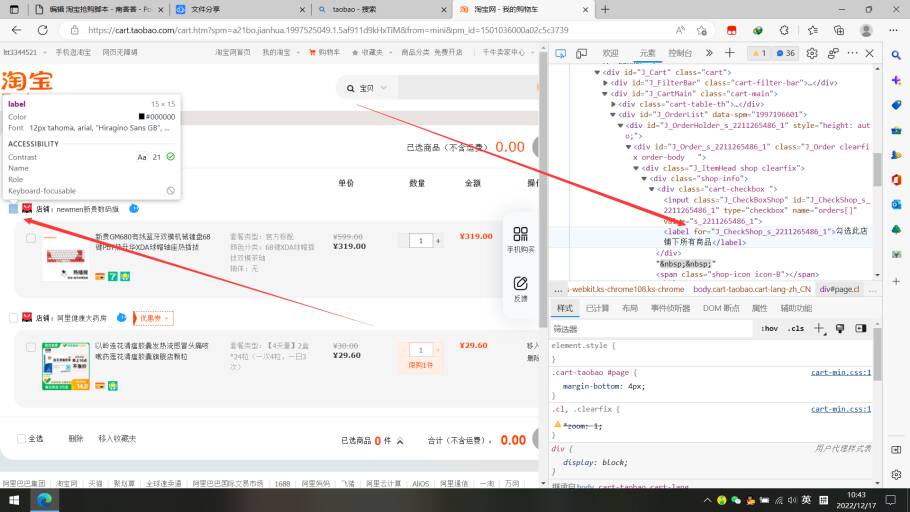Expand the cart-table-th div node

pyautogui.click(x=613, y=104)
